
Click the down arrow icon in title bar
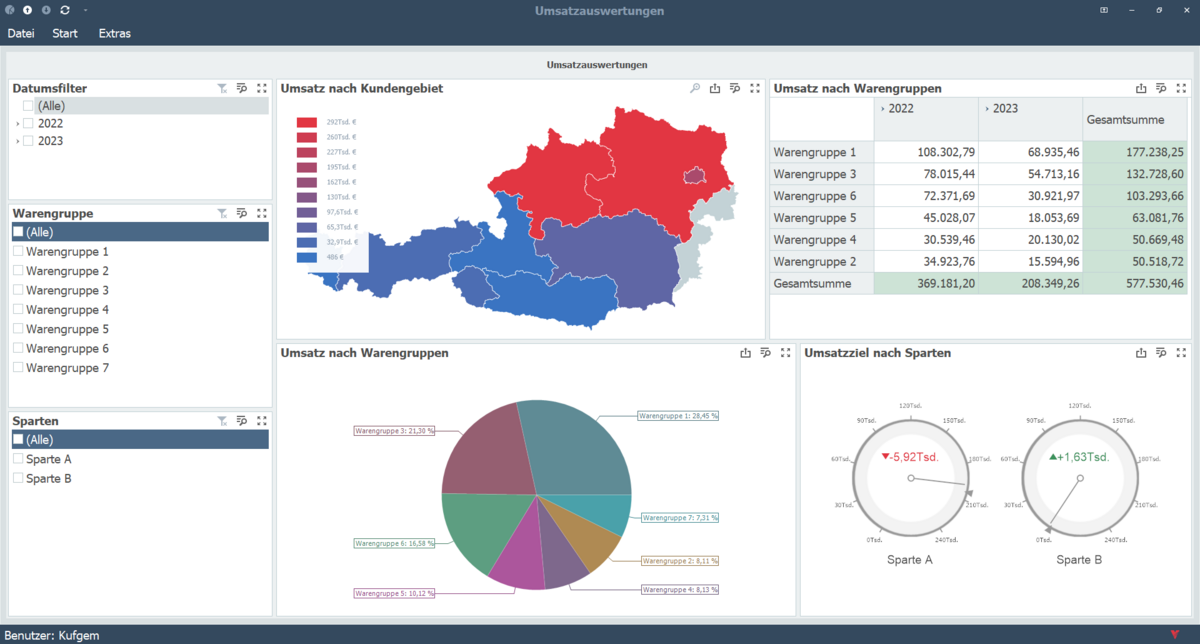point(46,10)
